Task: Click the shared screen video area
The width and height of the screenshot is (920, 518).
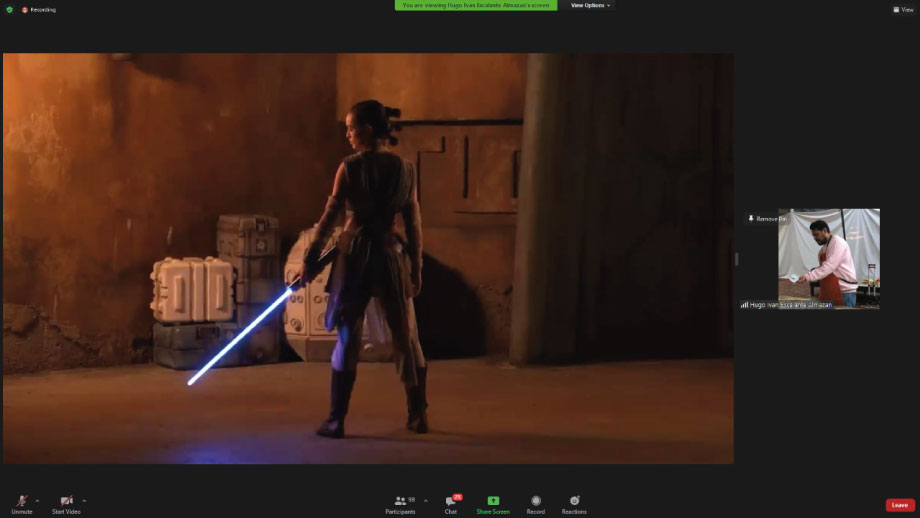Action: coord(368,259)
